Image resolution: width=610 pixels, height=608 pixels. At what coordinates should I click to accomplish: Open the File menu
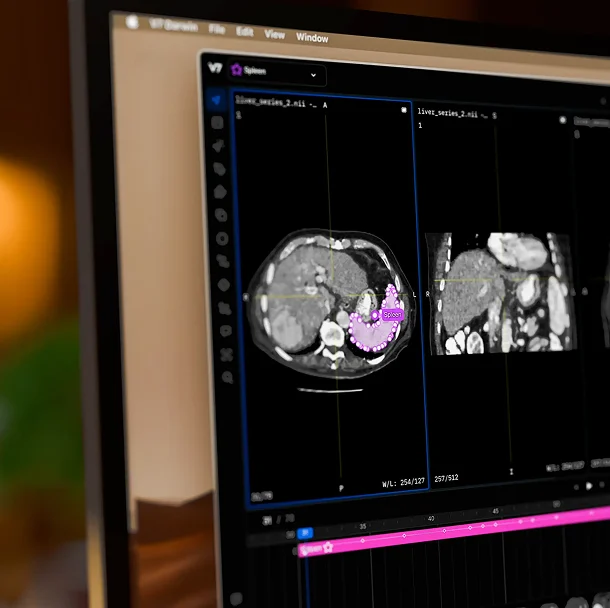(217, 29)
